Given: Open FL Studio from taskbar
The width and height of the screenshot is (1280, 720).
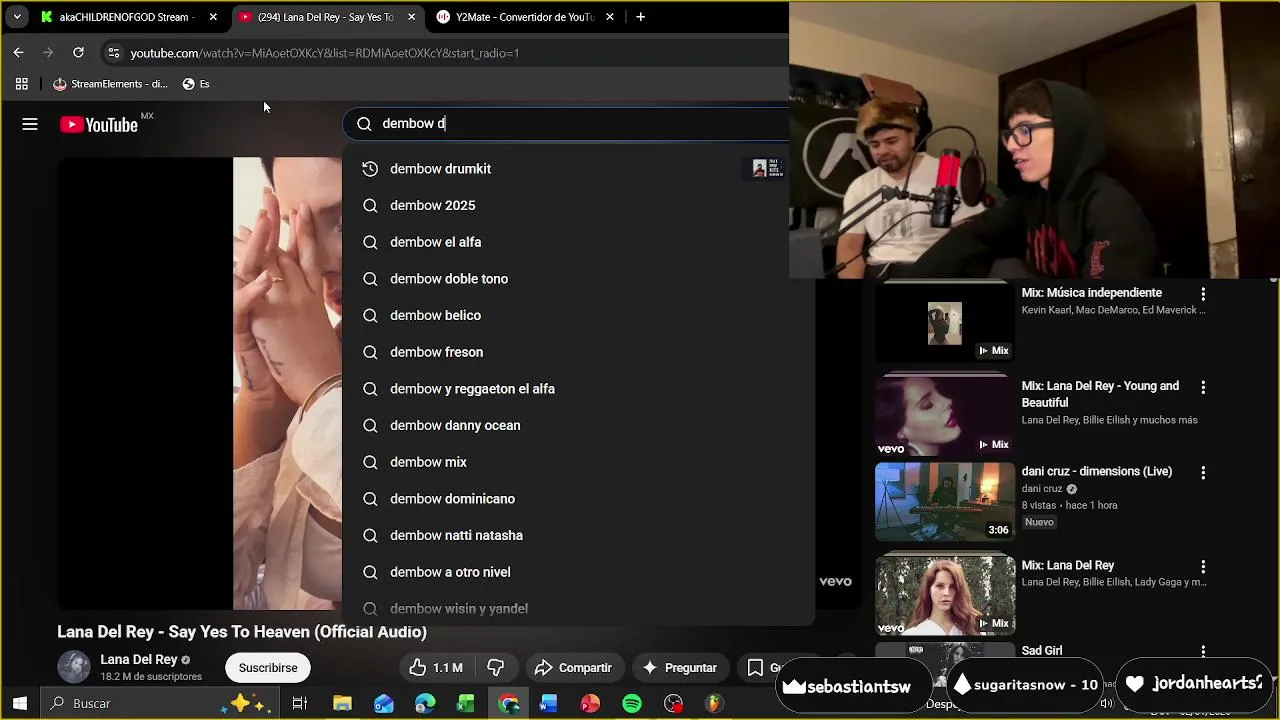Looking at the screenshot, I should coord(714,704).
